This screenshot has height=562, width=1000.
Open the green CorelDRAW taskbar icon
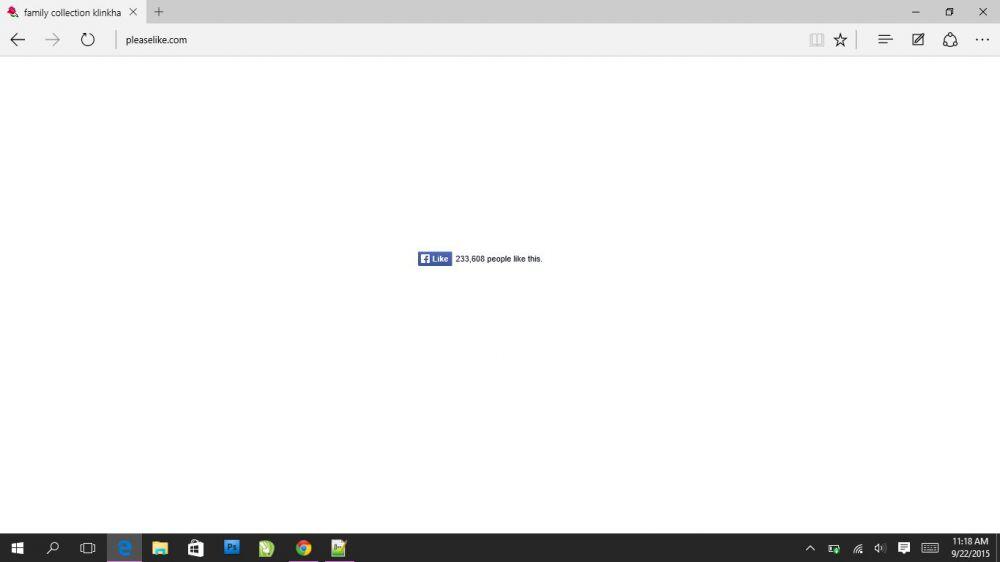[267, 548]
